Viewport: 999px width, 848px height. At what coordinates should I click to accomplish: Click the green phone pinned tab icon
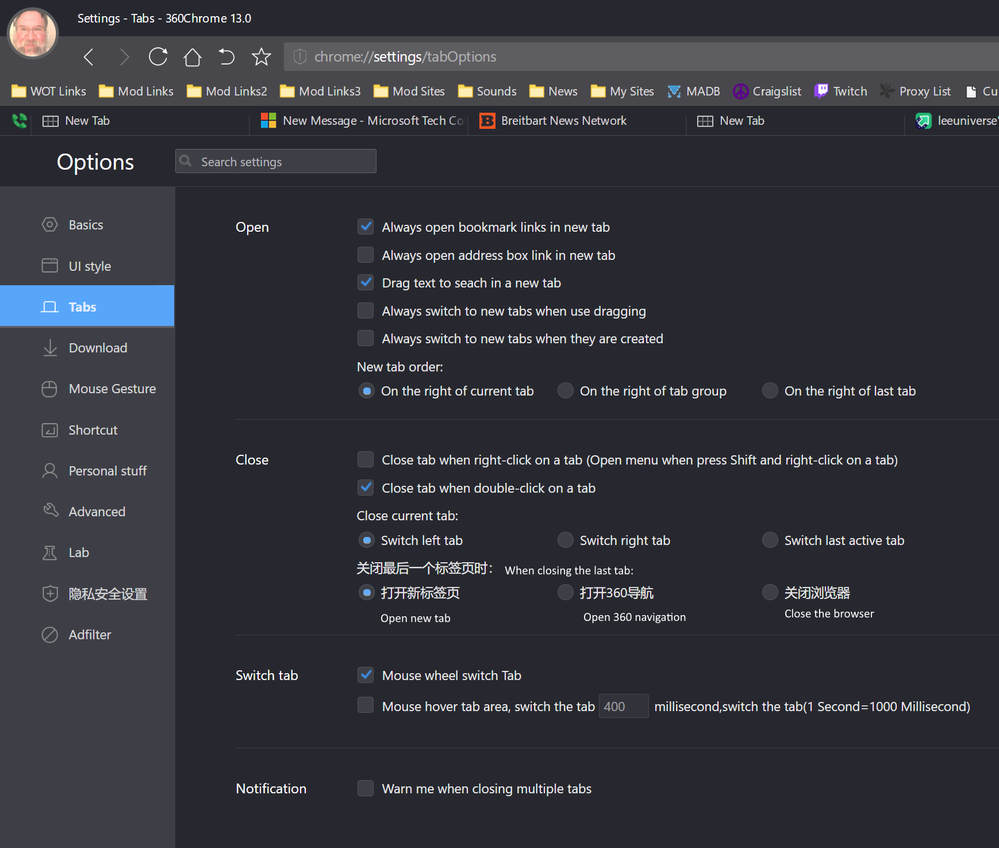click(x=19, y=120)
